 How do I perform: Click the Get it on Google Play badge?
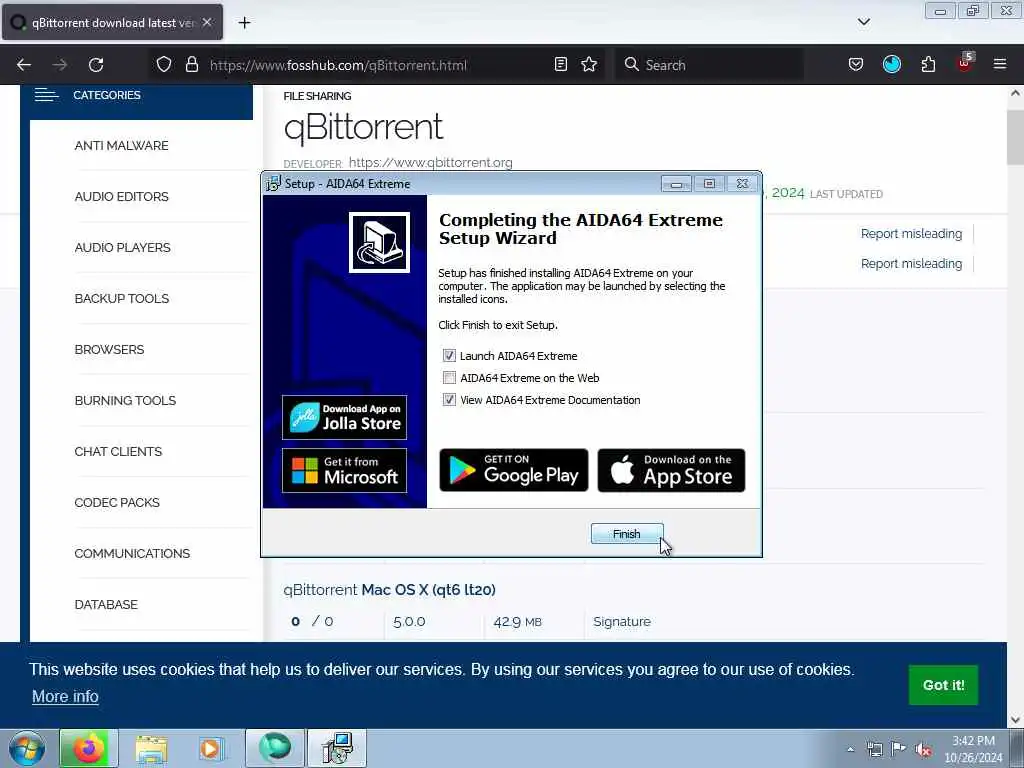513,470
